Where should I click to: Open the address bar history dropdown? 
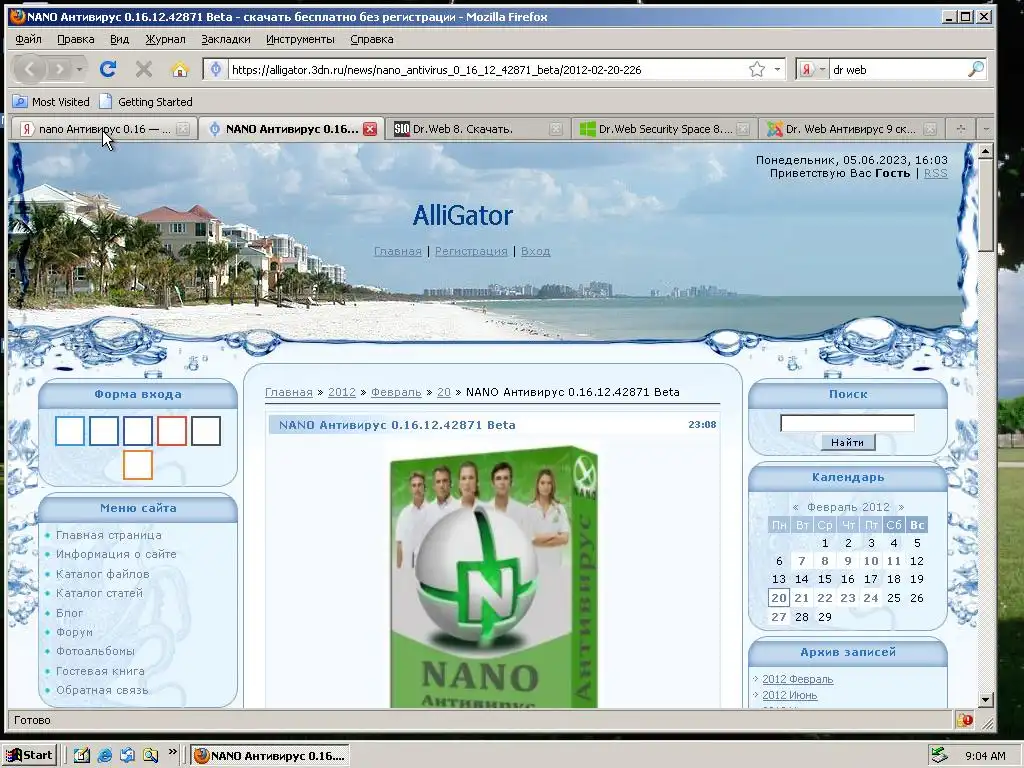coord(777,69)
